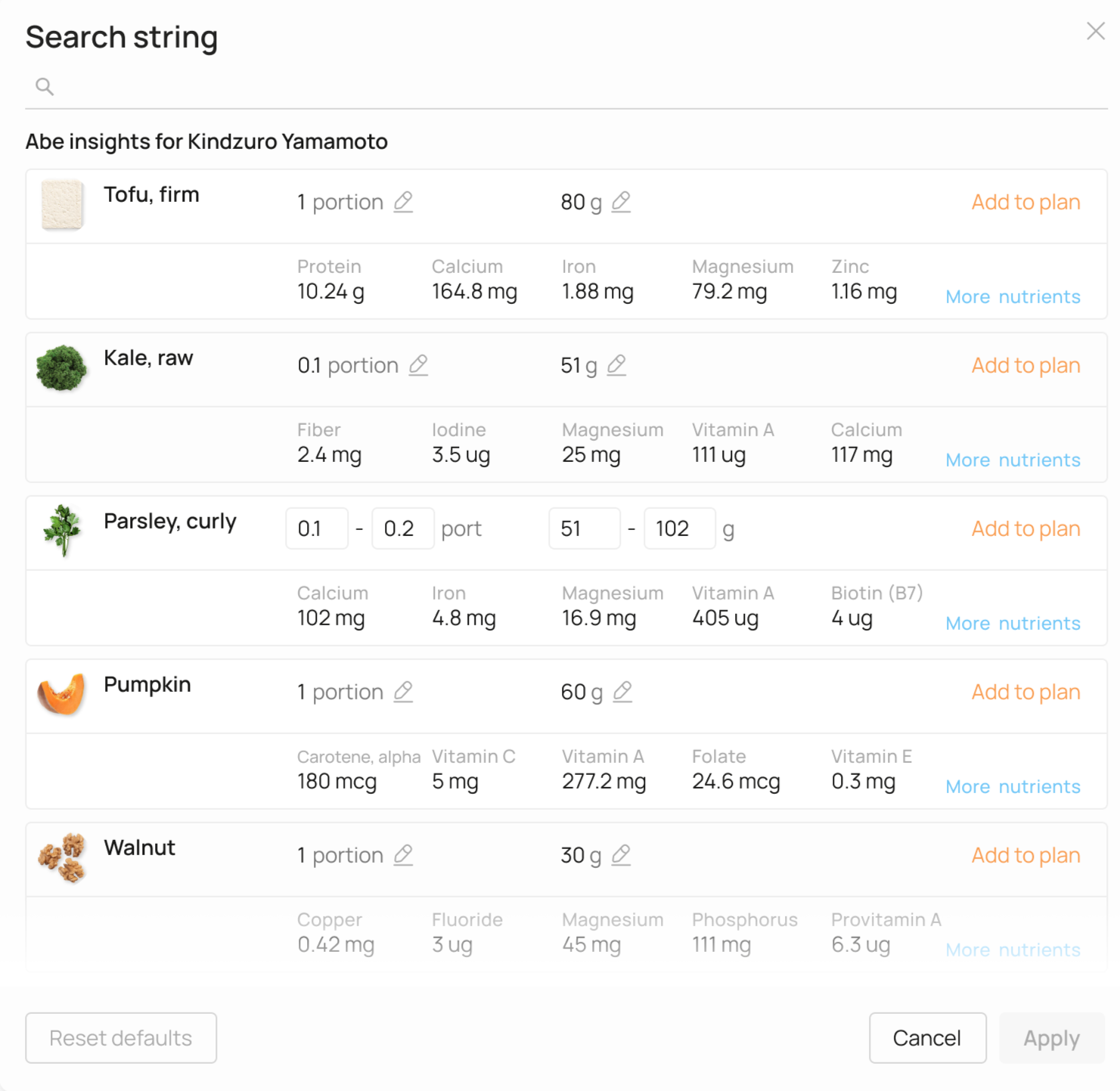The height and width of the screenshot is (1091, 1120).
Task: Add Parsley, curly to plan
Action: click(x=1025, y=528)
